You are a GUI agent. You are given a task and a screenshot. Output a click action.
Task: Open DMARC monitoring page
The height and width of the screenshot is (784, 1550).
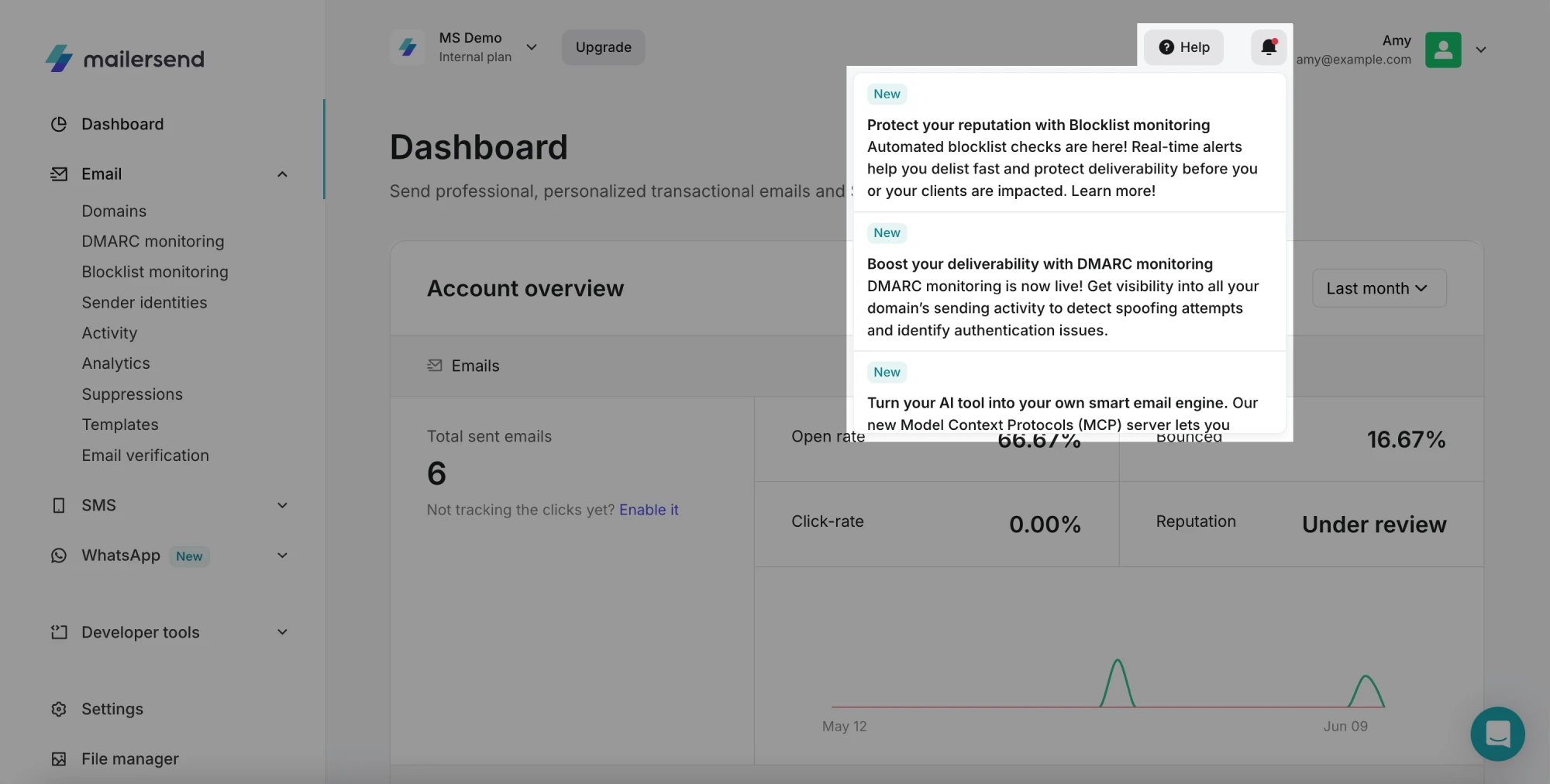pos(153,241)
